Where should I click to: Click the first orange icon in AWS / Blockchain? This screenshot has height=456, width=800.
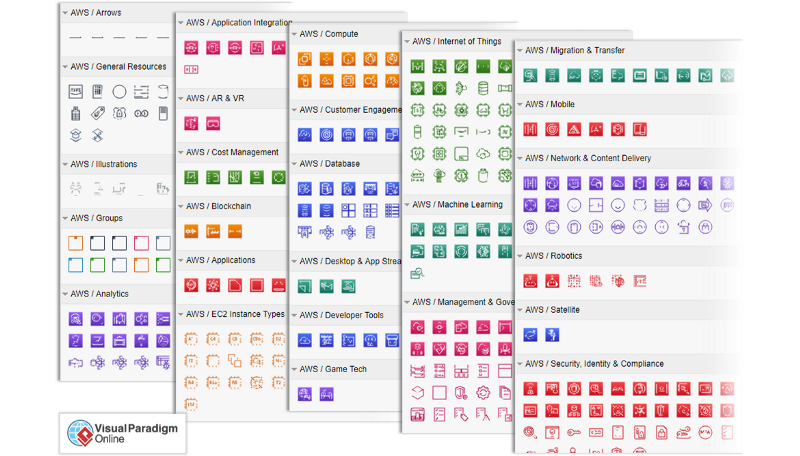[x=190, y=231]
